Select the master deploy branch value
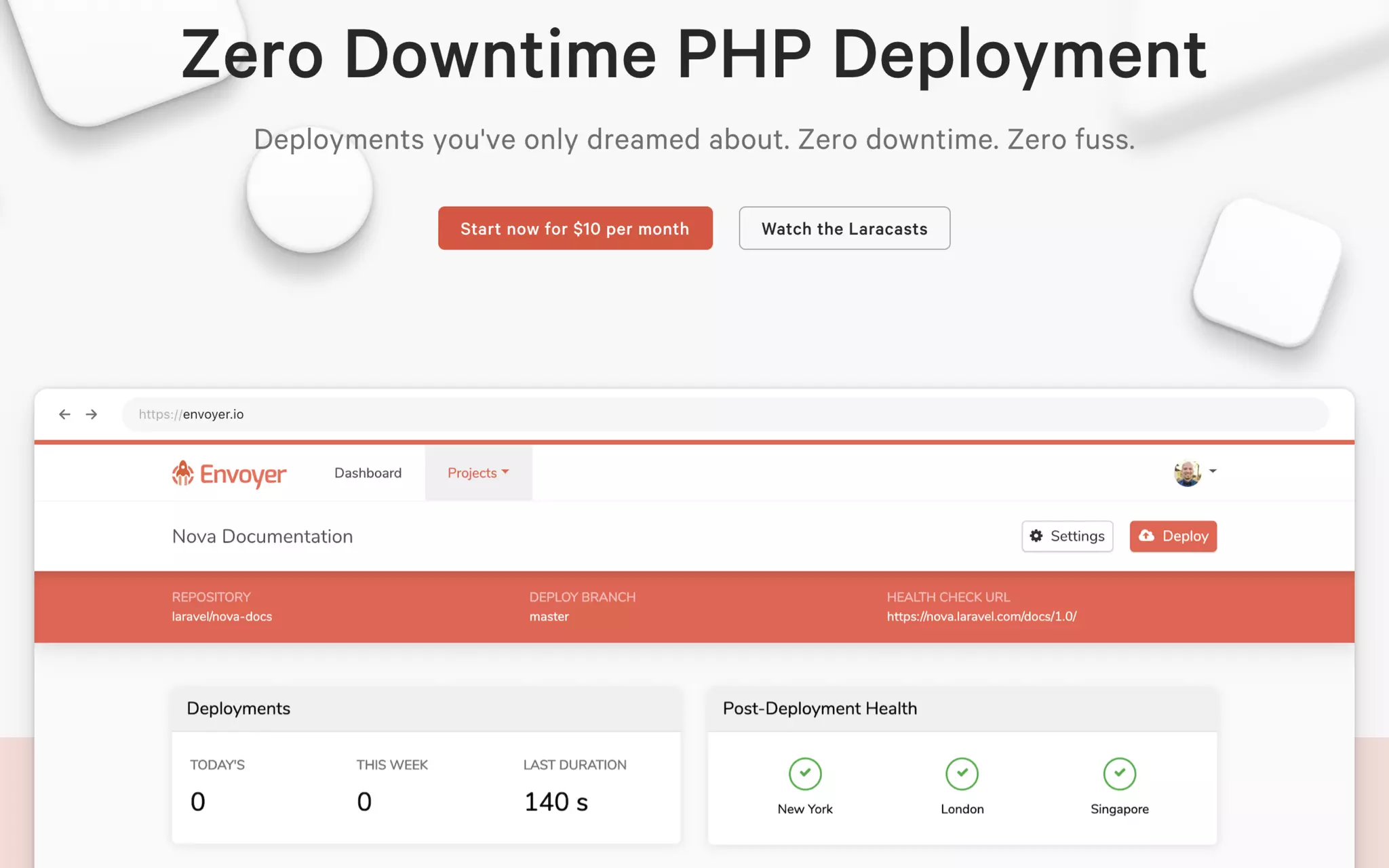Image resolution: width=1389 pixels, height=868 pixels. (549, 616)
